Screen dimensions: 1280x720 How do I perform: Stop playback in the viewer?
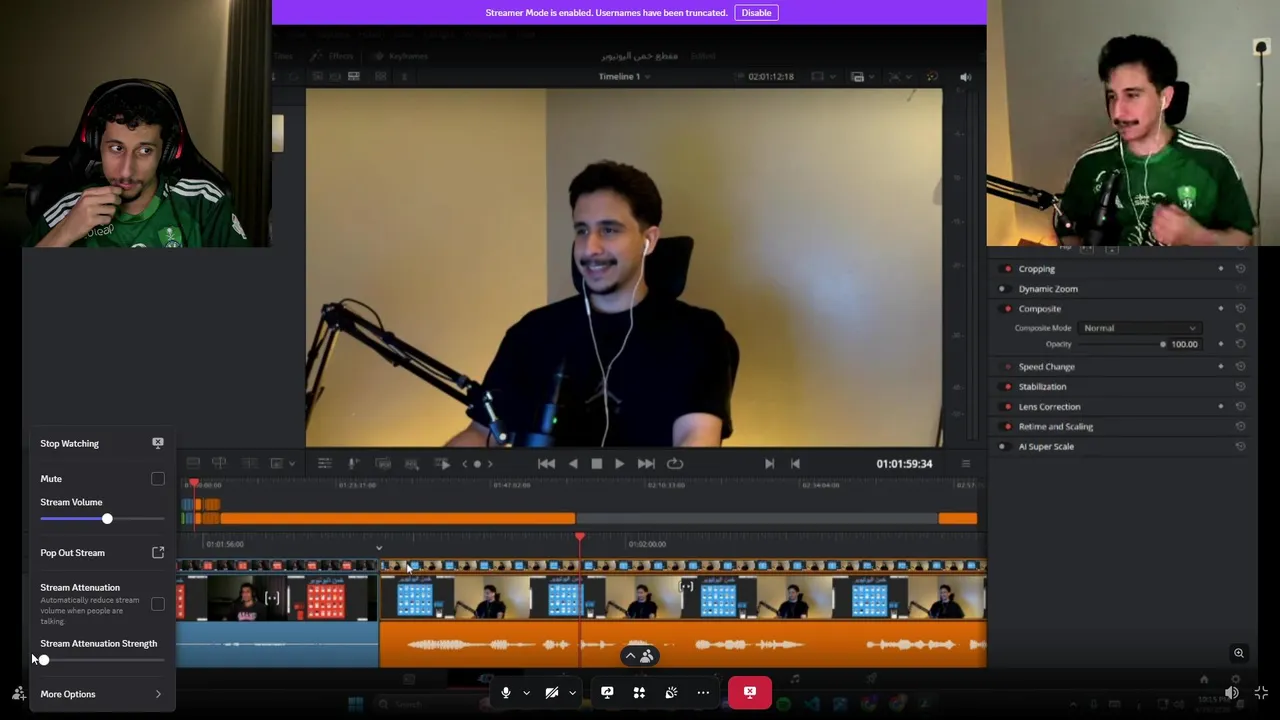pos(596,464)
